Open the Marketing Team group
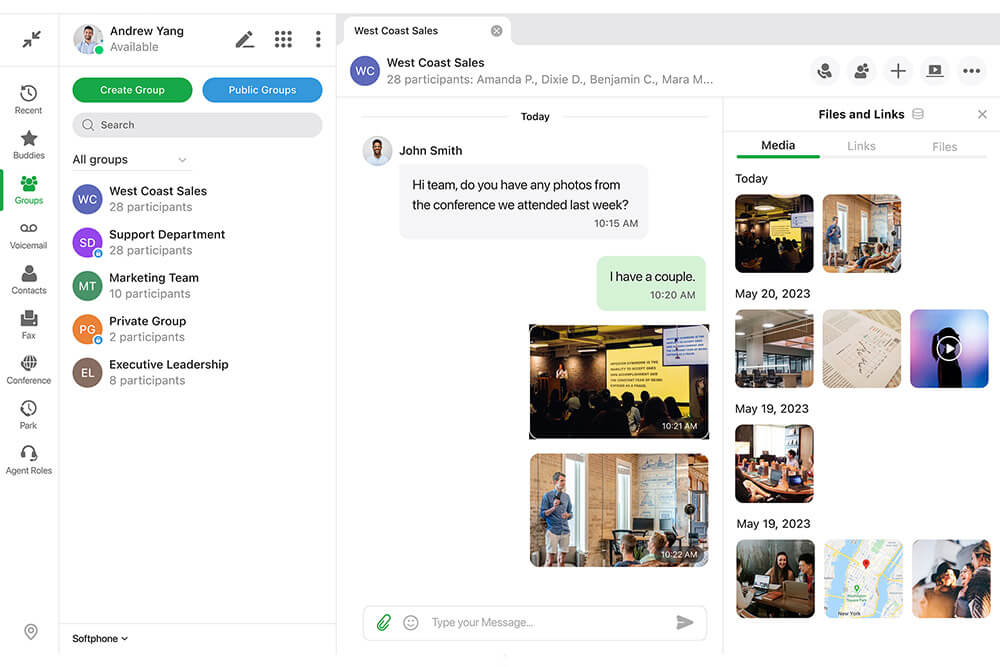 pos(198,286)
